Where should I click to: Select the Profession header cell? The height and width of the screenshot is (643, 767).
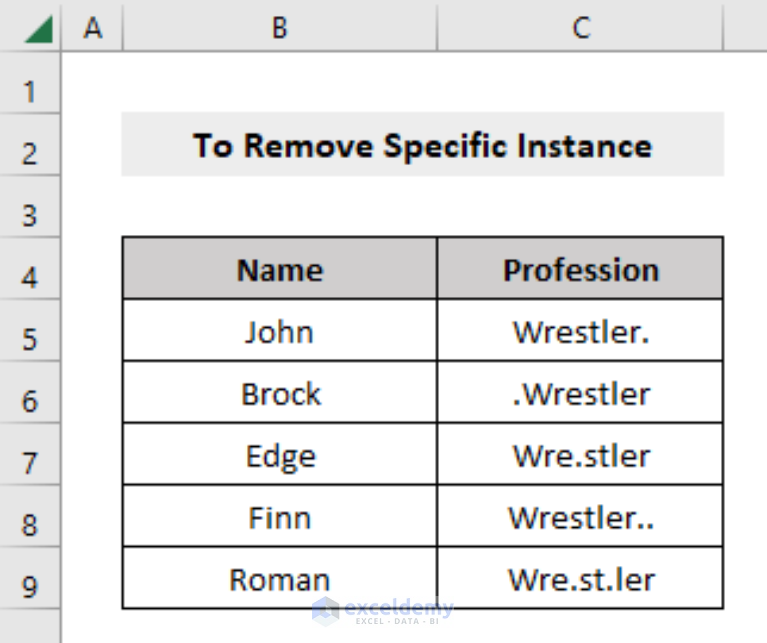pyautogui.click(x=581, y=268)
